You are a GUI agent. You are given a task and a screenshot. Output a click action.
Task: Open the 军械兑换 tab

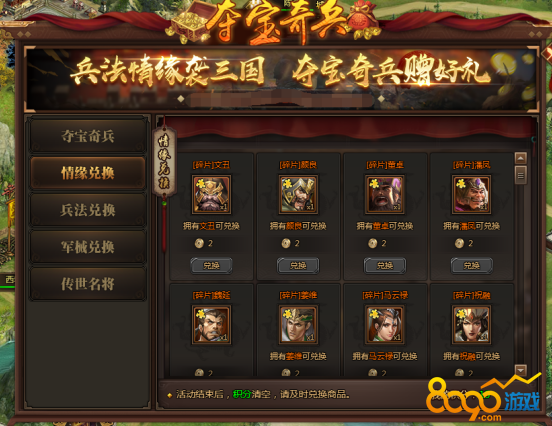pos(88,247)
